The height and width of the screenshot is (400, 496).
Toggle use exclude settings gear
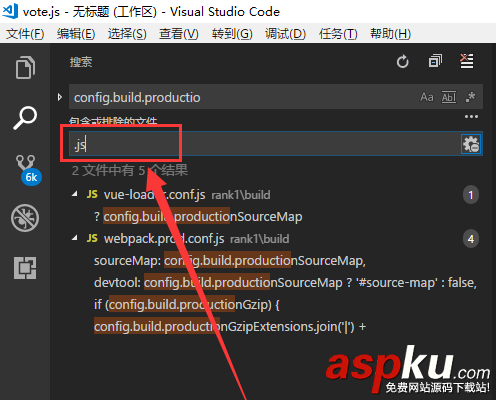click(471, 144)
